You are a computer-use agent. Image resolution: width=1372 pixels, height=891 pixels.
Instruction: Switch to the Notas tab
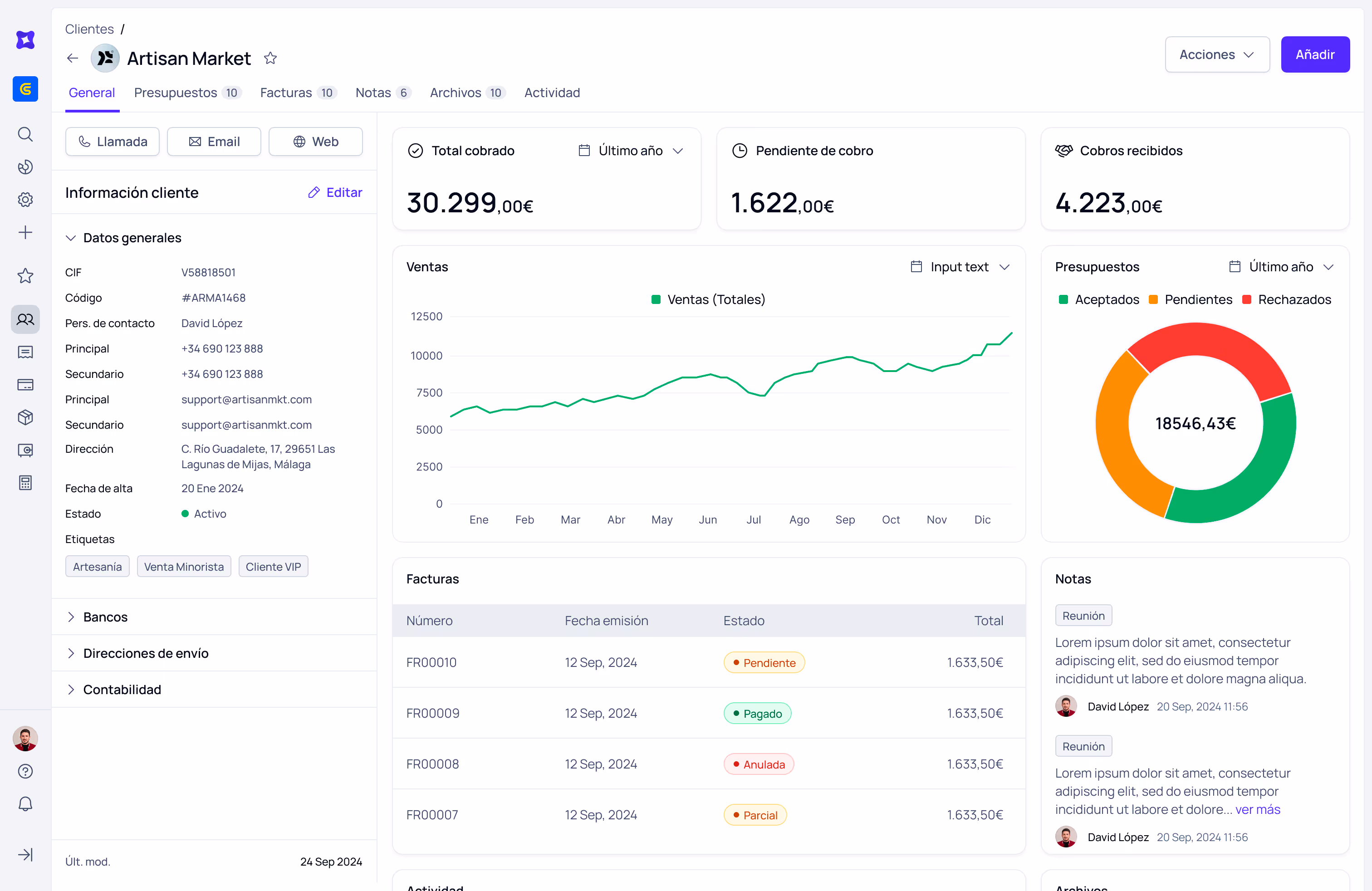(383, 93)
